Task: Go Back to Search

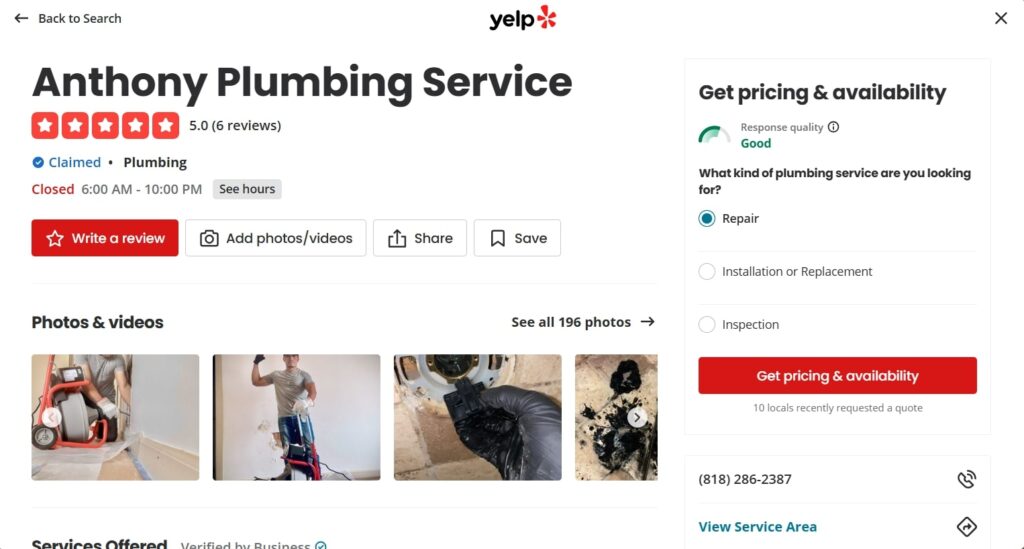Action: coord(68,18)
